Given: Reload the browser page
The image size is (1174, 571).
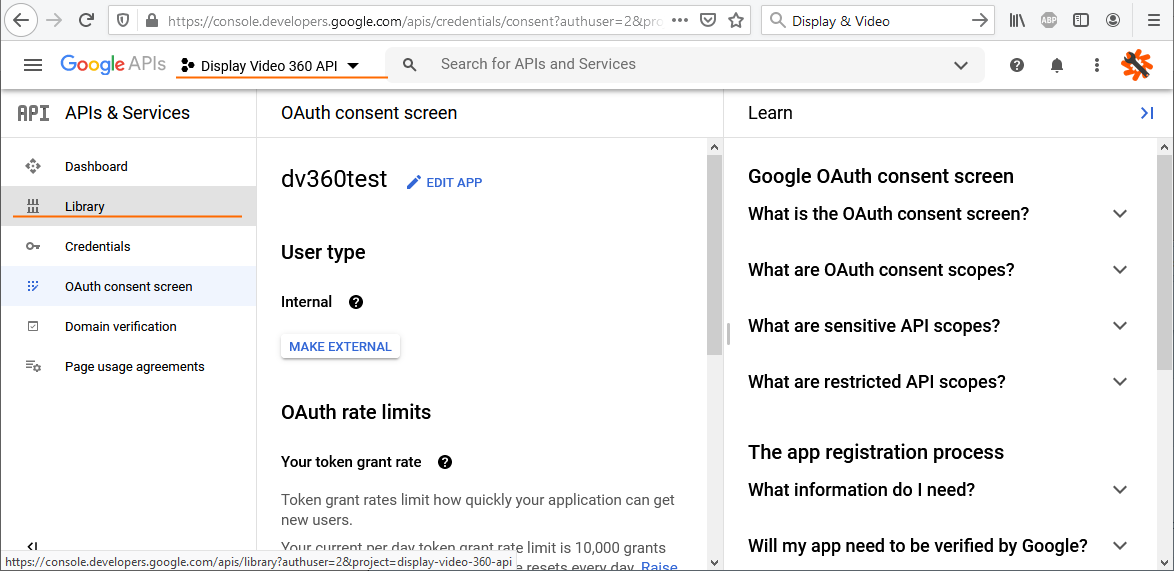Looking at the screenshot, I should [87, 20].
